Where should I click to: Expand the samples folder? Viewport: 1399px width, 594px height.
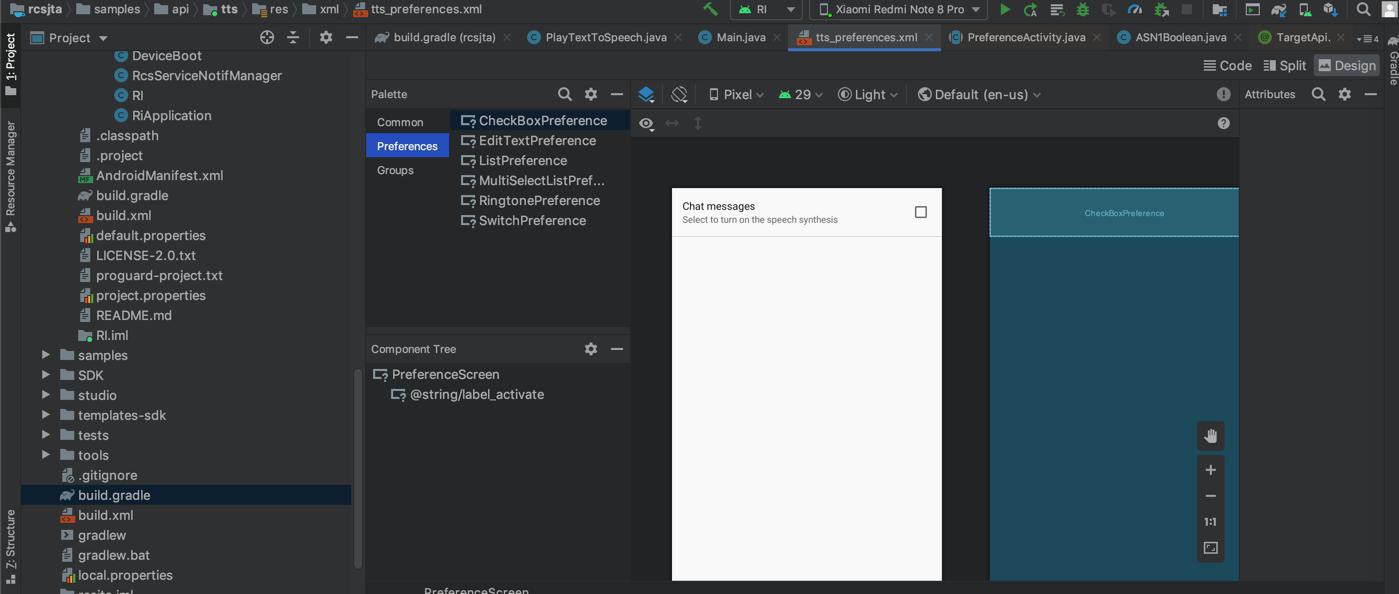point(46,355)
